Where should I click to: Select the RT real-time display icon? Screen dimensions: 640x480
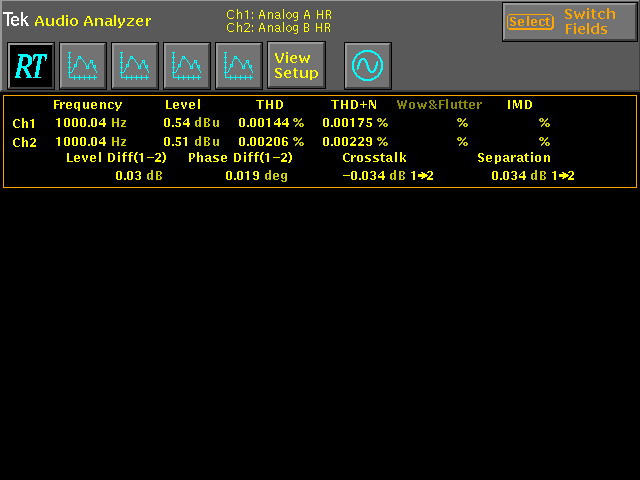(31, 66)
